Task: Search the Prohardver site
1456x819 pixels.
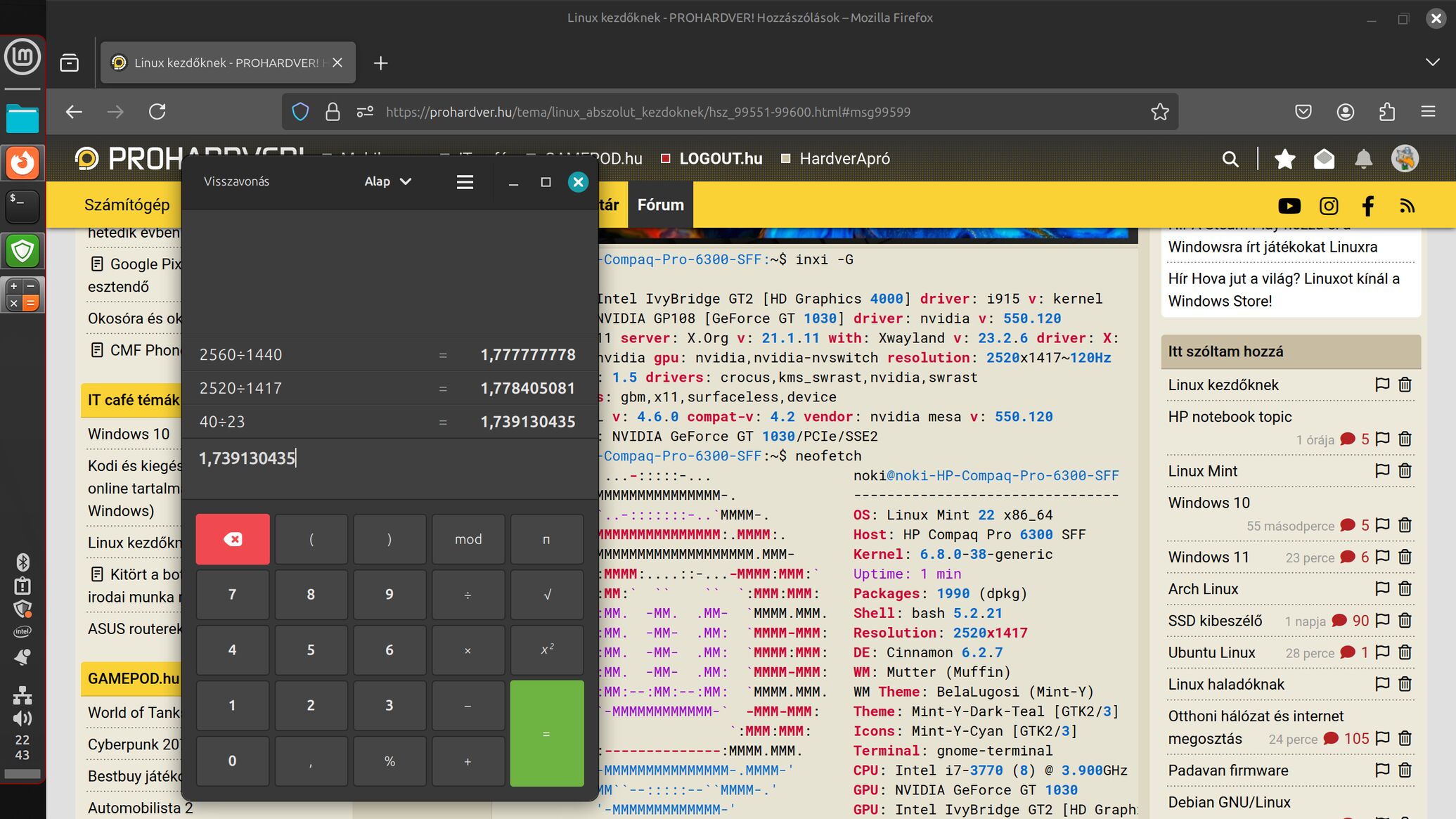Action: point(1230,159)
